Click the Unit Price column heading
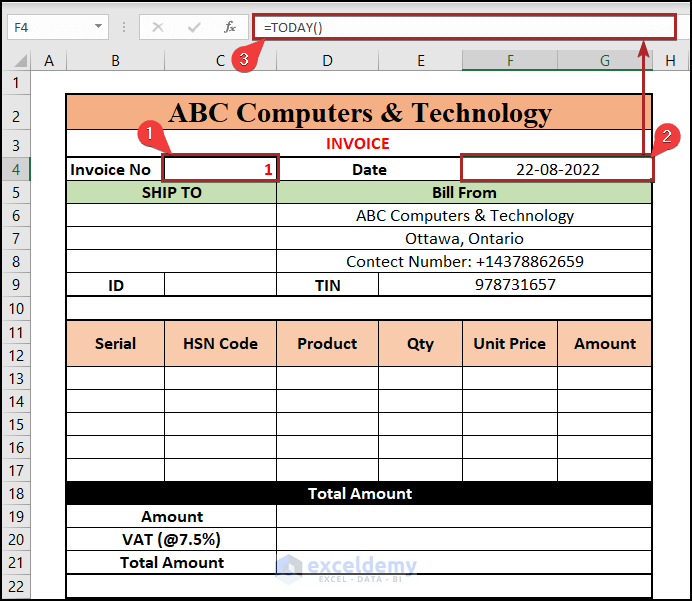The height and width of the screenshot is (601, 692). (x=510, y=343)
